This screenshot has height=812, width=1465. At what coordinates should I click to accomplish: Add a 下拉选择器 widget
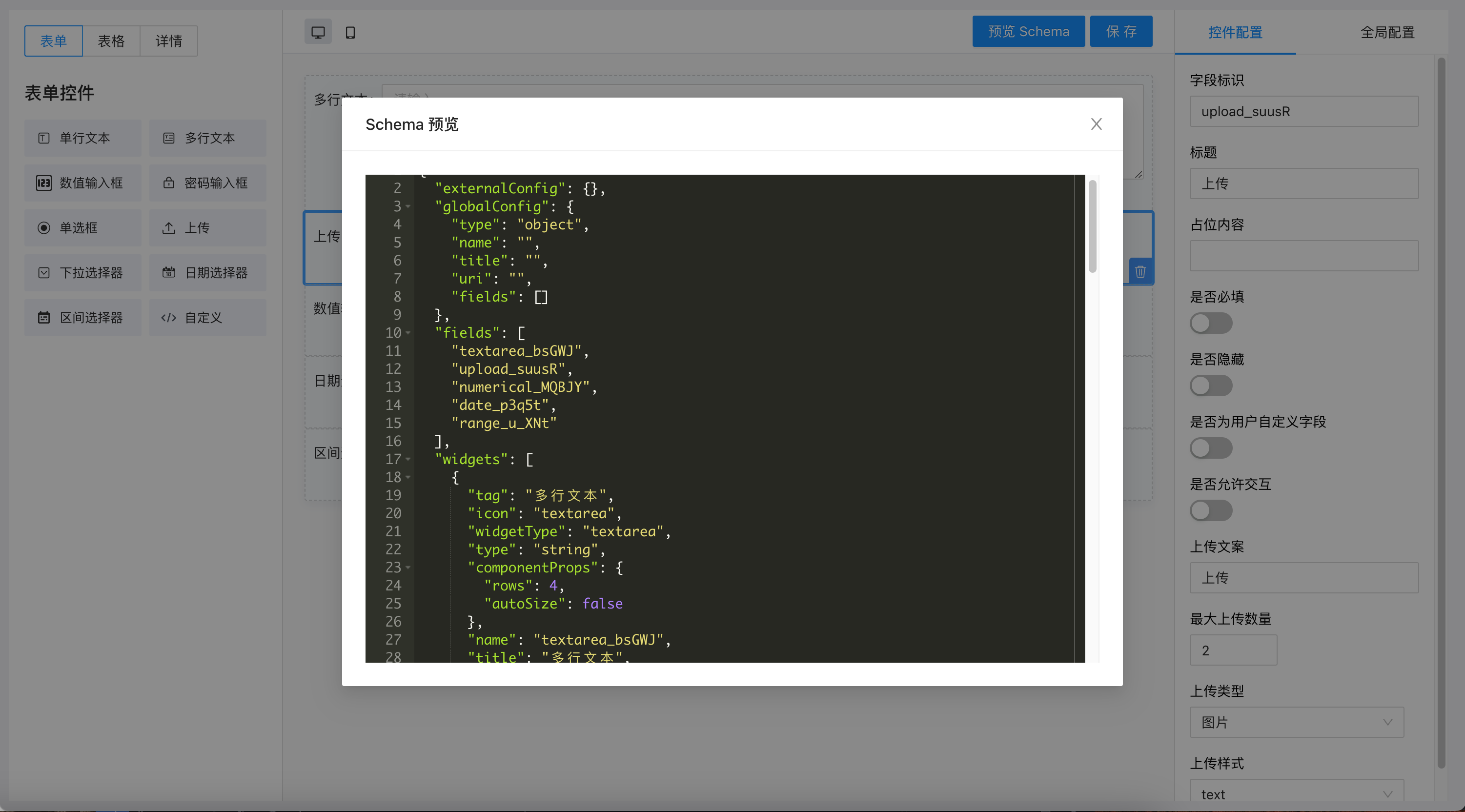pyautogui.click(x=82, y=273)
